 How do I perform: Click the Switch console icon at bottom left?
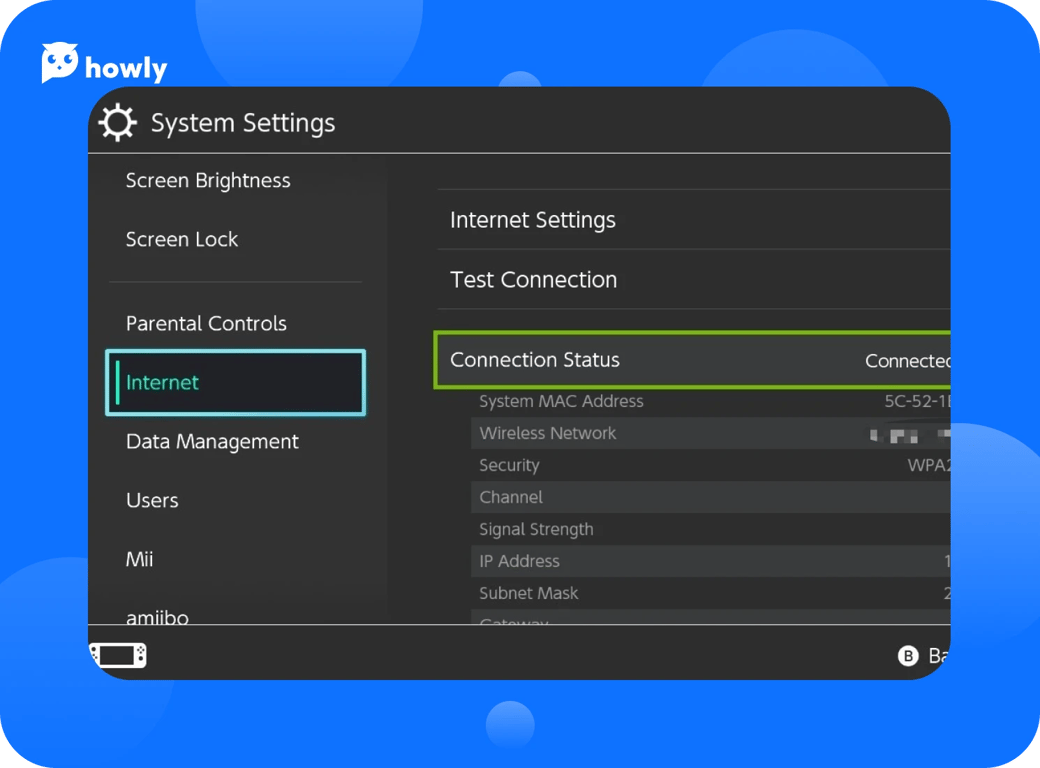pos(118,655)
